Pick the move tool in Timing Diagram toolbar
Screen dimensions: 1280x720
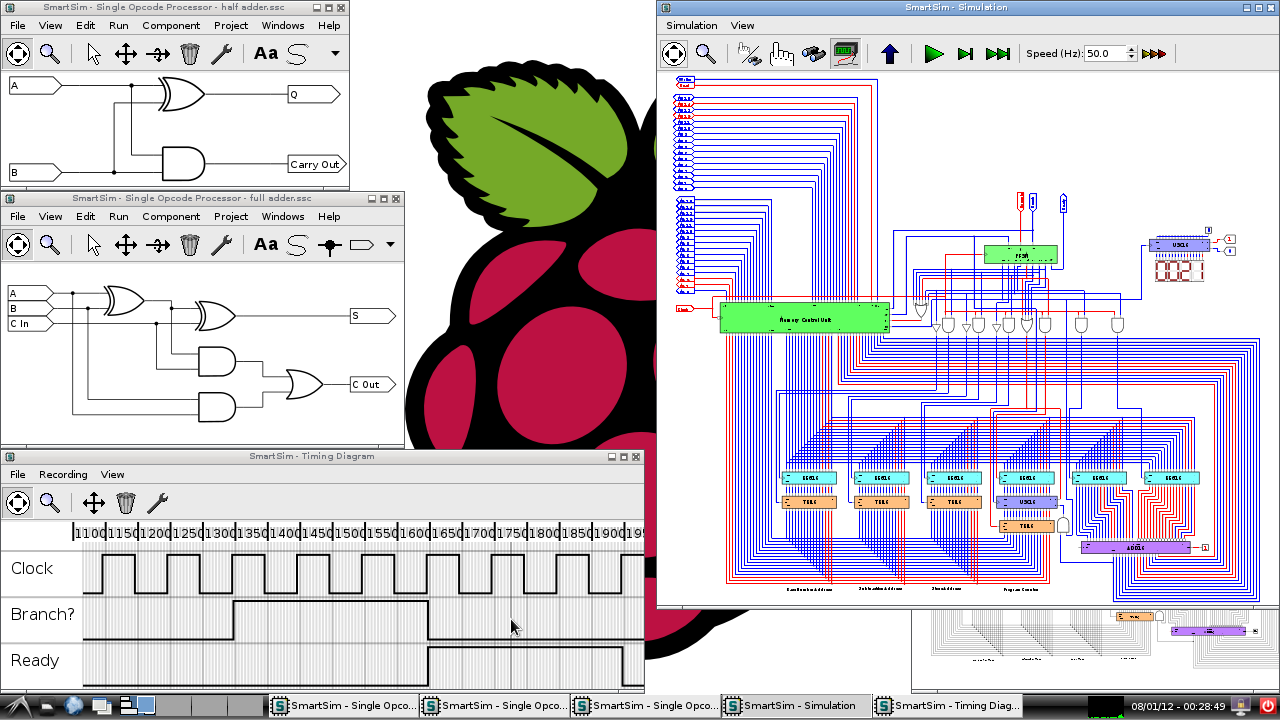pyautogui.click(x=94, y=502)
